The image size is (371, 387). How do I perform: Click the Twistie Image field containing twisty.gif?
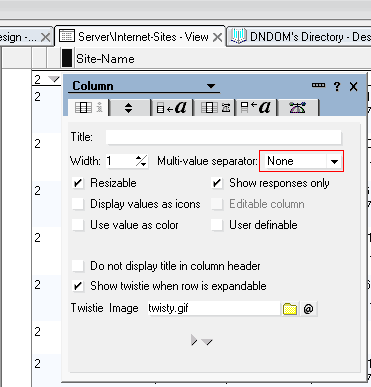tap(213, 308)
